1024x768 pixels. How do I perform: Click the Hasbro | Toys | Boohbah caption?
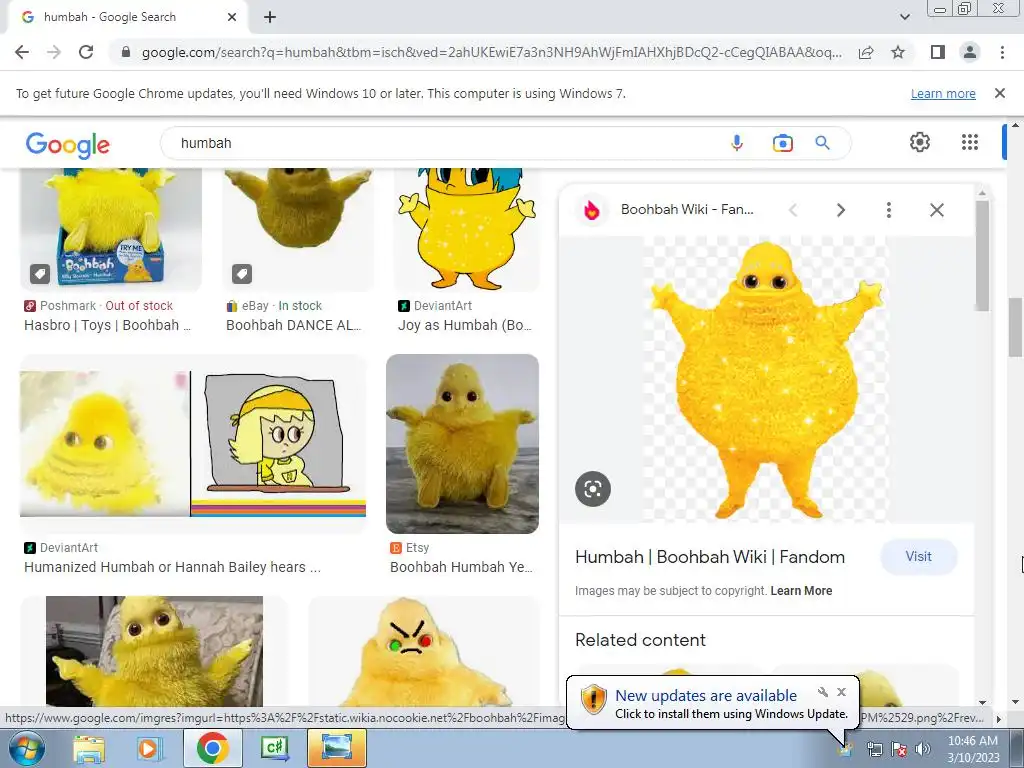coord(108,325)
